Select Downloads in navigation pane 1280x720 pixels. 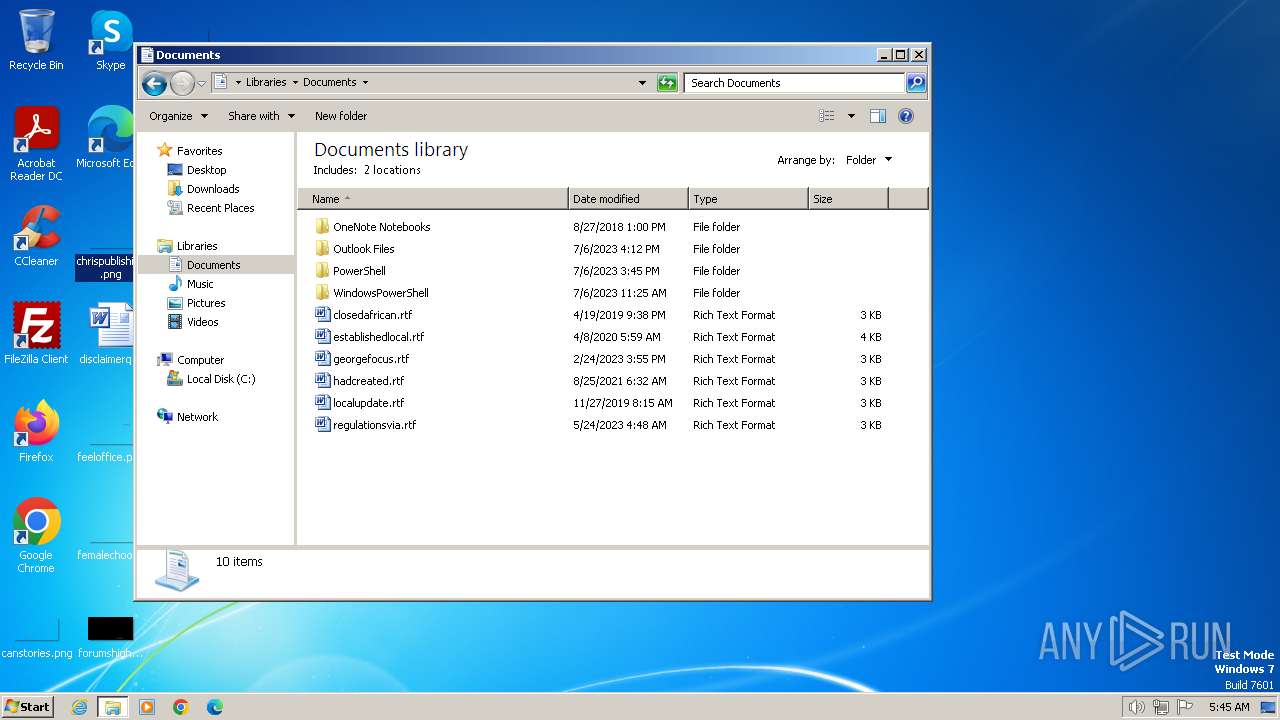click(x=213, y=189)
